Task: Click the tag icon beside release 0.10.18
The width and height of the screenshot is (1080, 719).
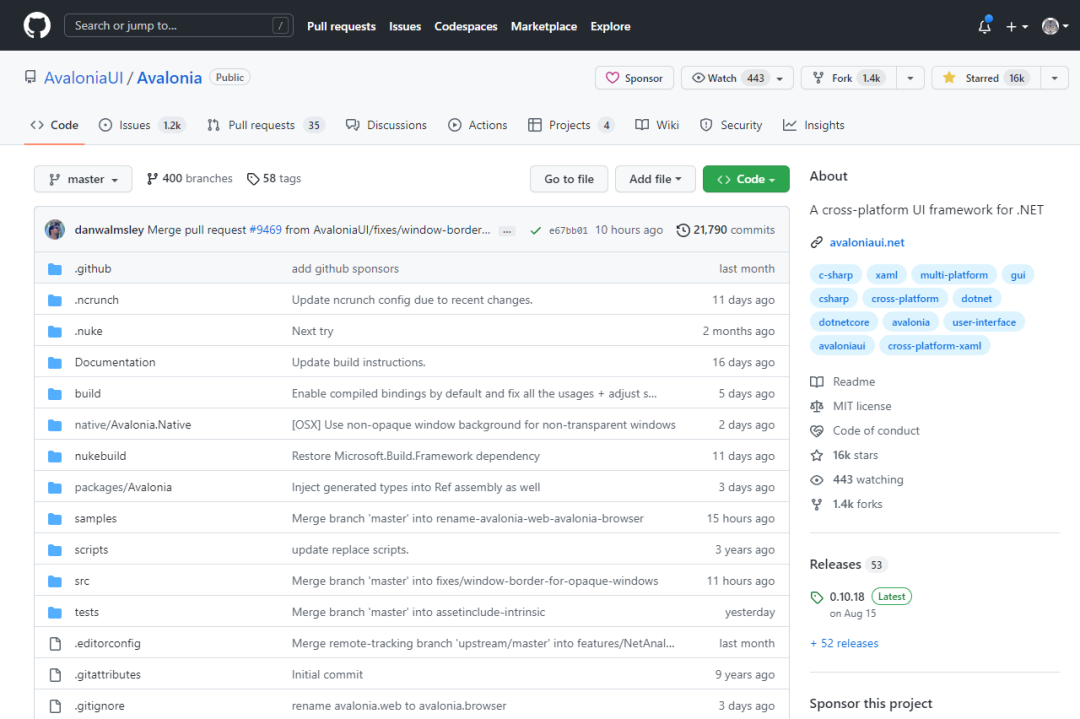Action: (816, 596)
